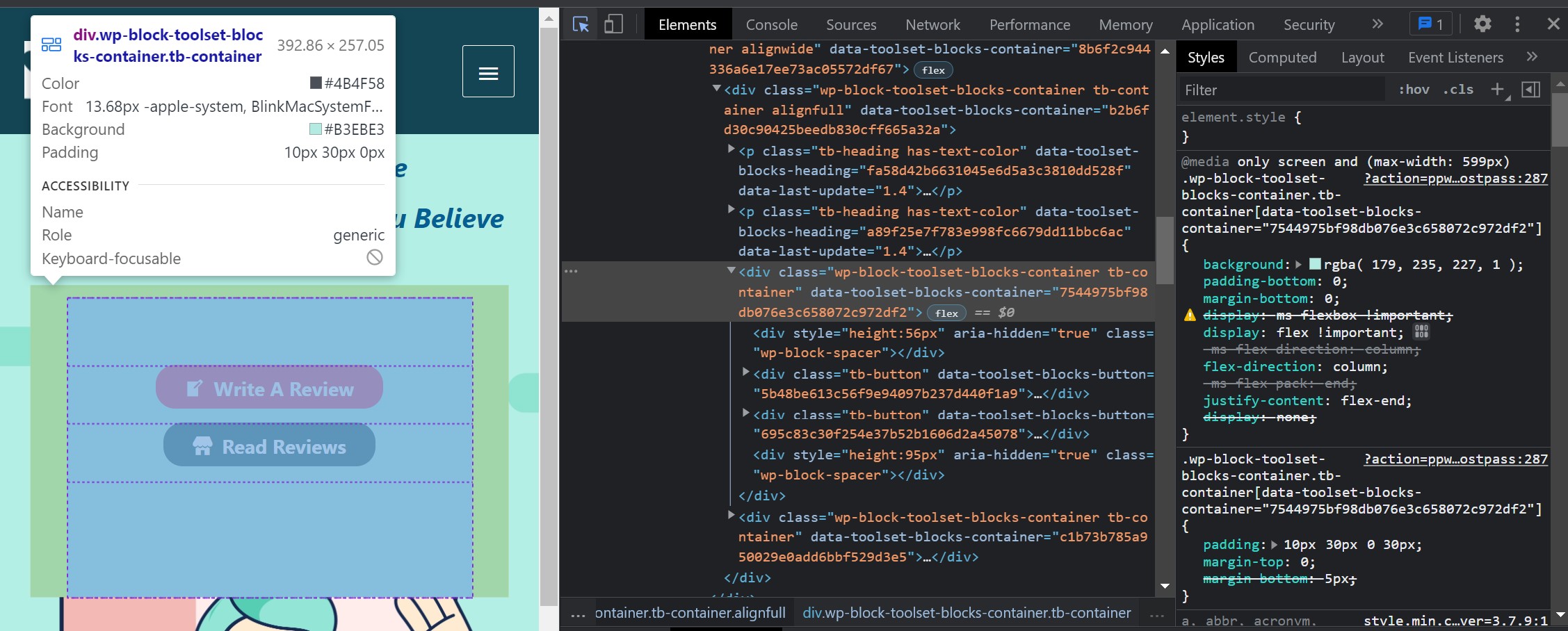Select the Security tab

pos(1309,25)
